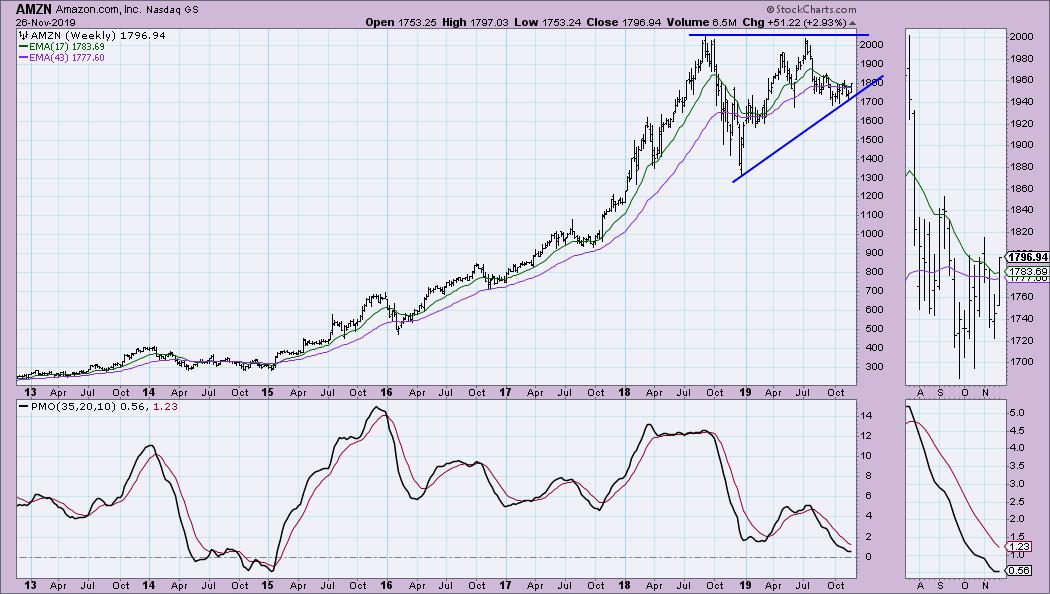The height and width of the screenshot is (594, 1050).
Task: Click year 16 label under the price chart
Action: point(386,392)
